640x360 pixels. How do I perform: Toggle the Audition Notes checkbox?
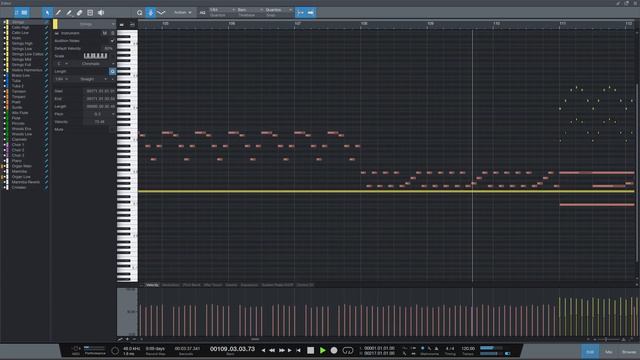(112, 41)
